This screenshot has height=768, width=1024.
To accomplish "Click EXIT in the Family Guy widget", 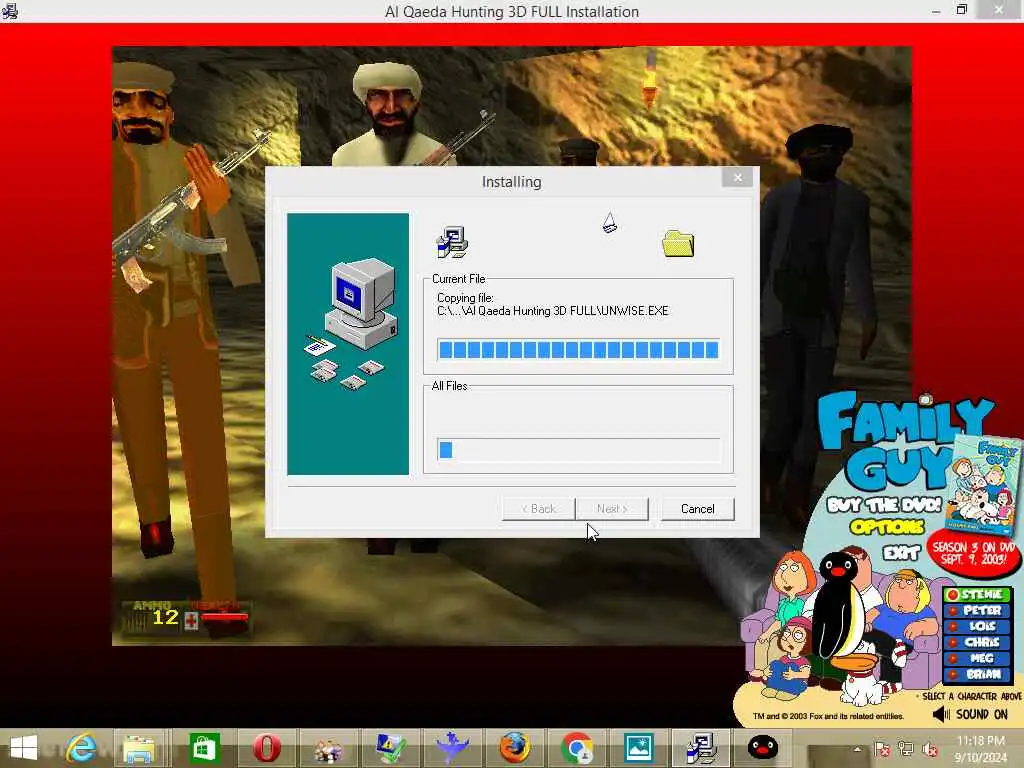I will click(901, 553).
